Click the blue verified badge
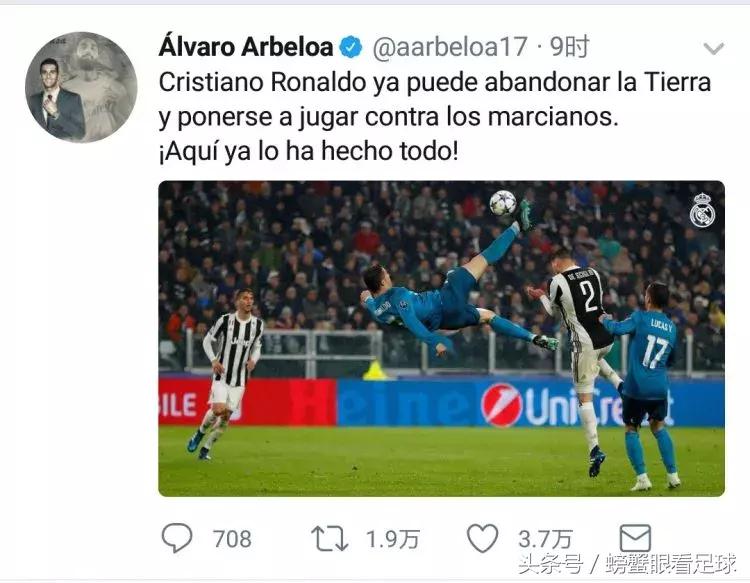This screenshot has width=750, height=583. (x=351, y=47)
